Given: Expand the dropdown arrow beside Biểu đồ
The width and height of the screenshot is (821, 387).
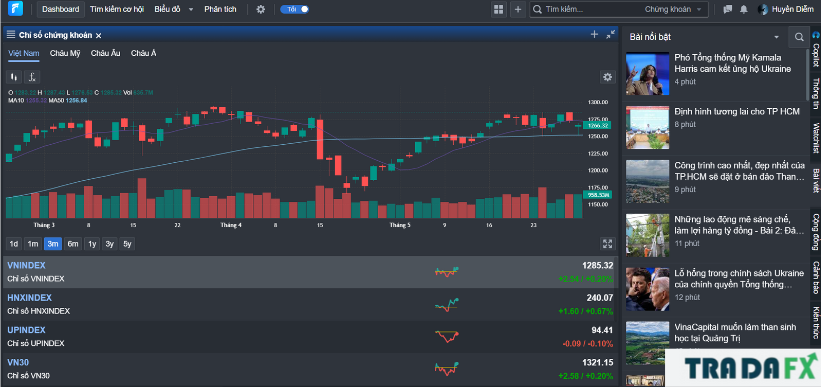Looking at the screenshot, I should [x=191, y=9].
